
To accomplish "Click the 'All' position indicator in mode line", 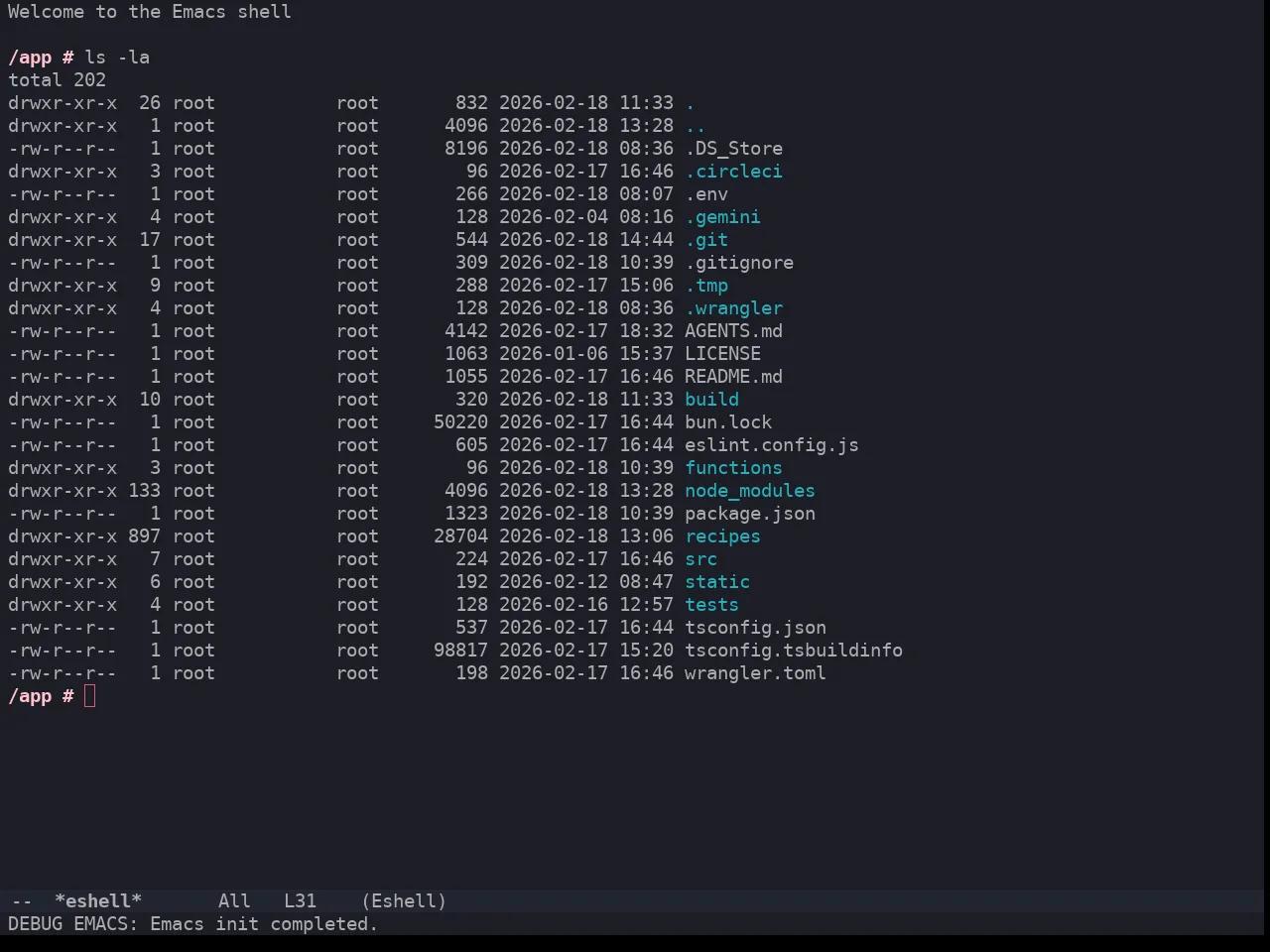I will 234,901.
